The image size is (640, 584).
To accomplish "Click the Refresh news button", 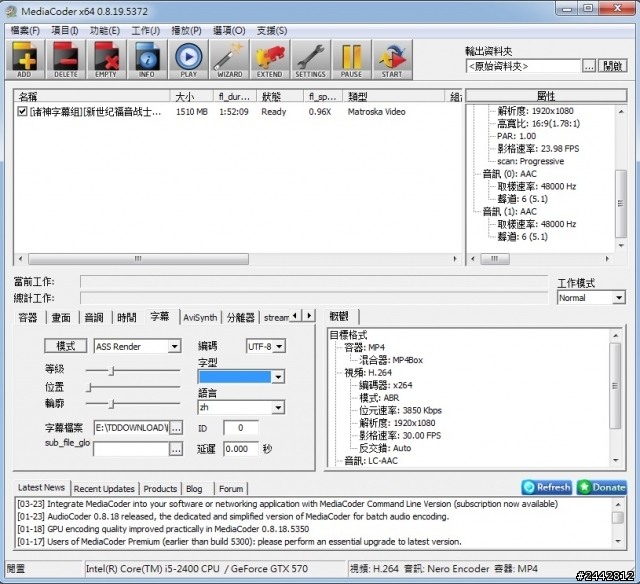I will pyautogui.click(x=547, y=487).
